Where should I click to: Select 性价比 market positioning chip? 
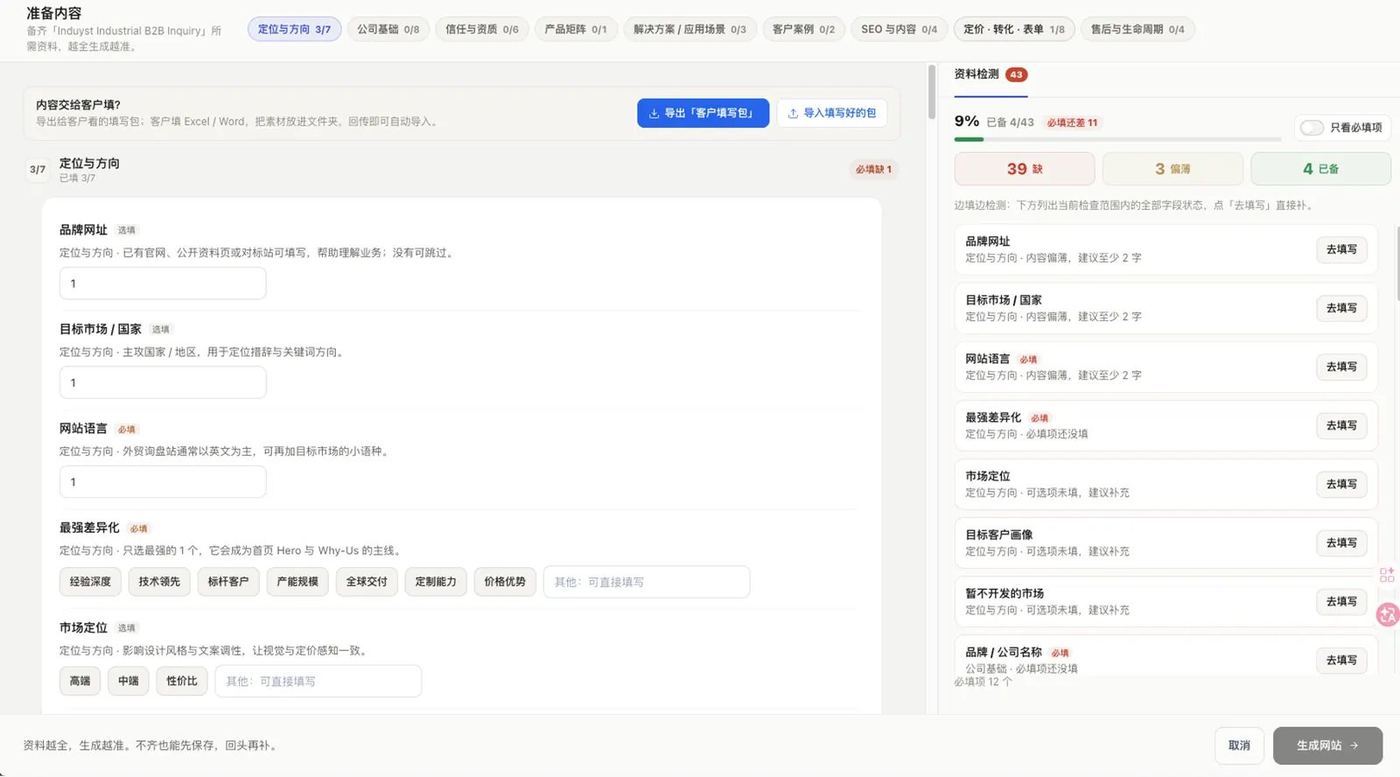pos(182,681)
